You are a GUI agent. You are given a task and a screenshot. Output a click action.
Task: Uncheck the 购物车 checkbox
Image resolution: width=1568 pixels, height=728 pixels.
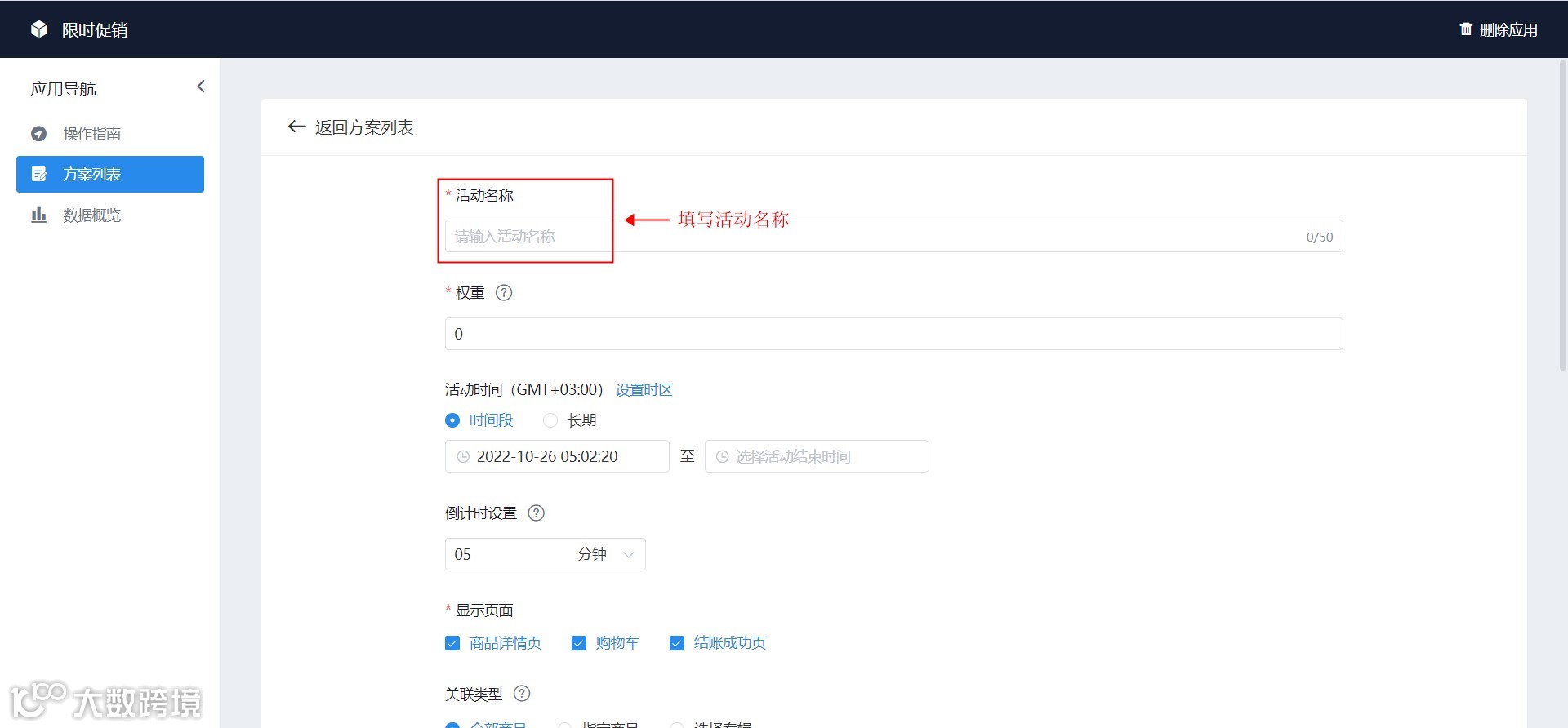coord(579,643)
